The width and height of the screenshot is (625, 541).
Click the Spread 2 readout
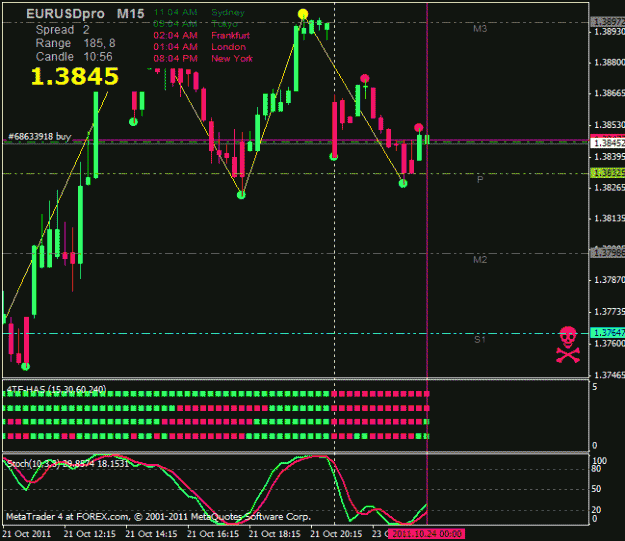point(63,30)
